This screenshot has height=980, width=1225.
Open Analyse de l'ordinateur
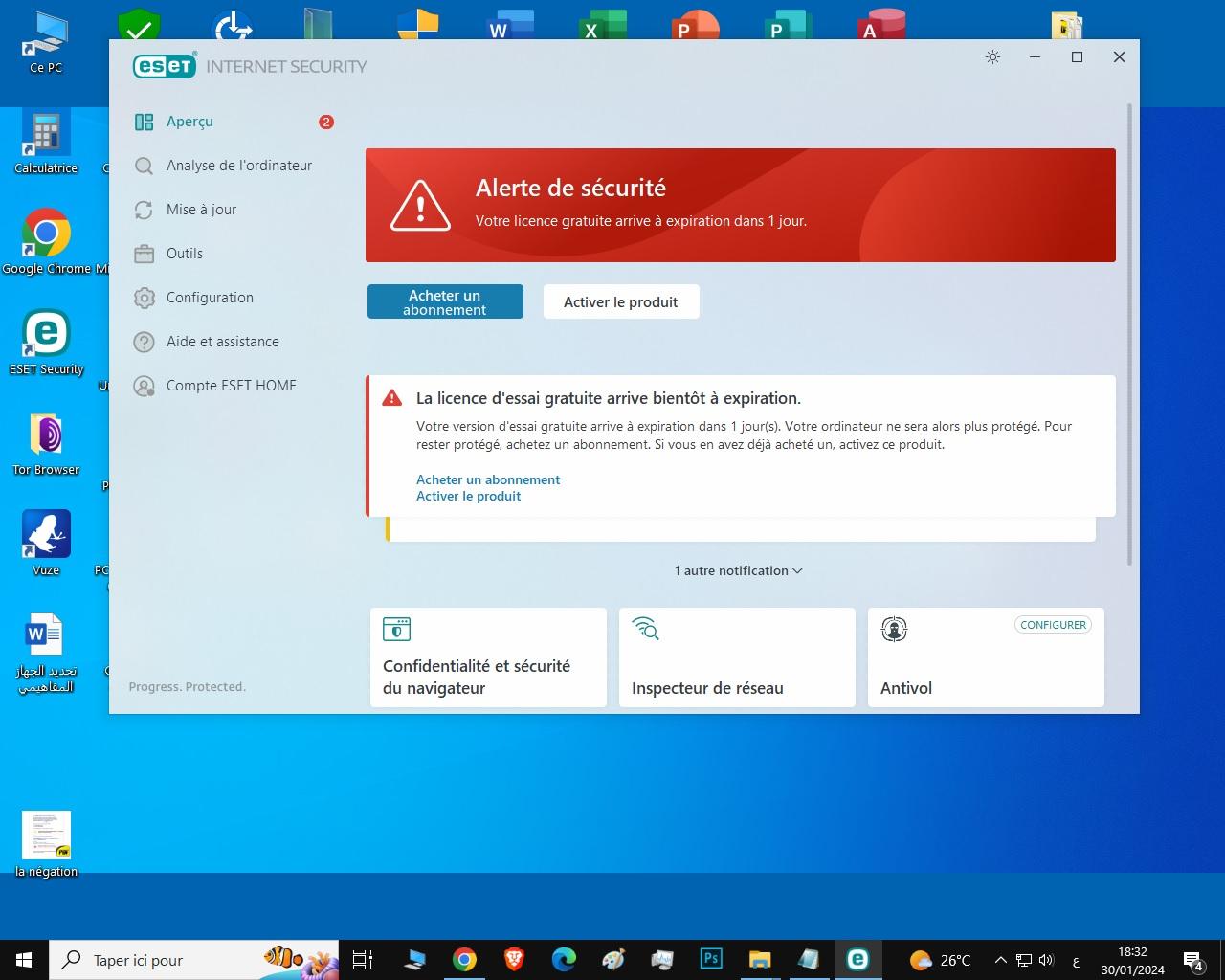point(239,166)
